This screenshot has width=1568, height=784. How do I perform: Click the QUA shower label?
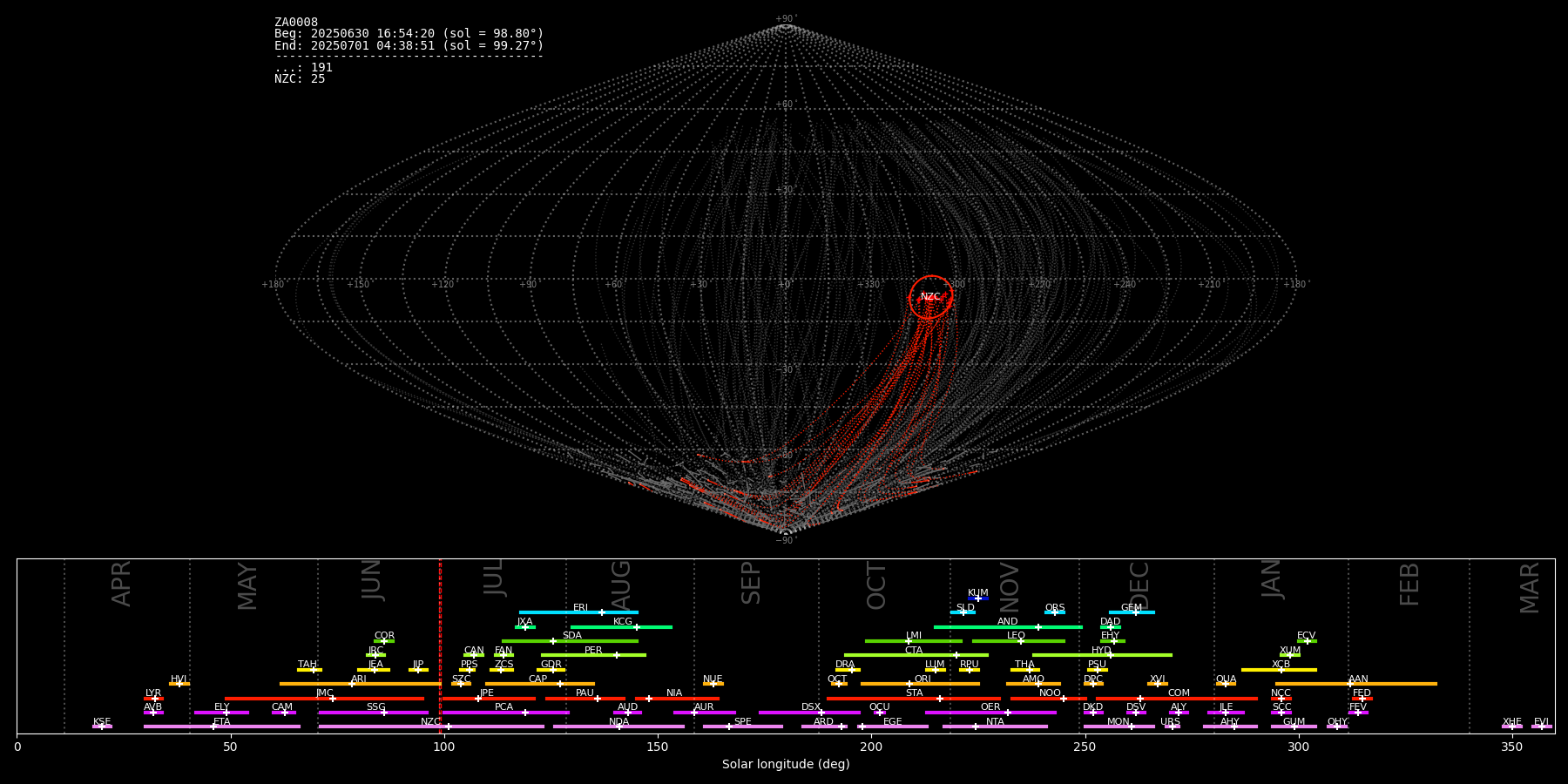(1226, 679)
